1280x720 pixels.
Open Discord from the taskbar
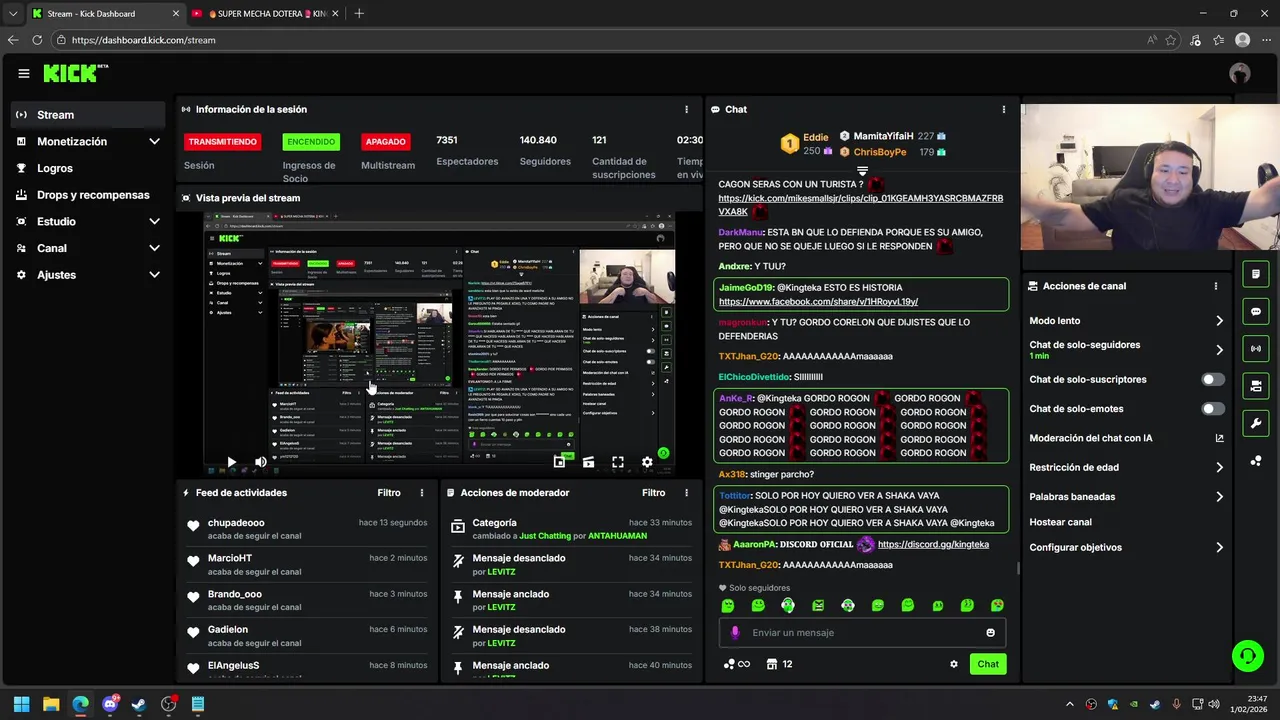[110, 704]
